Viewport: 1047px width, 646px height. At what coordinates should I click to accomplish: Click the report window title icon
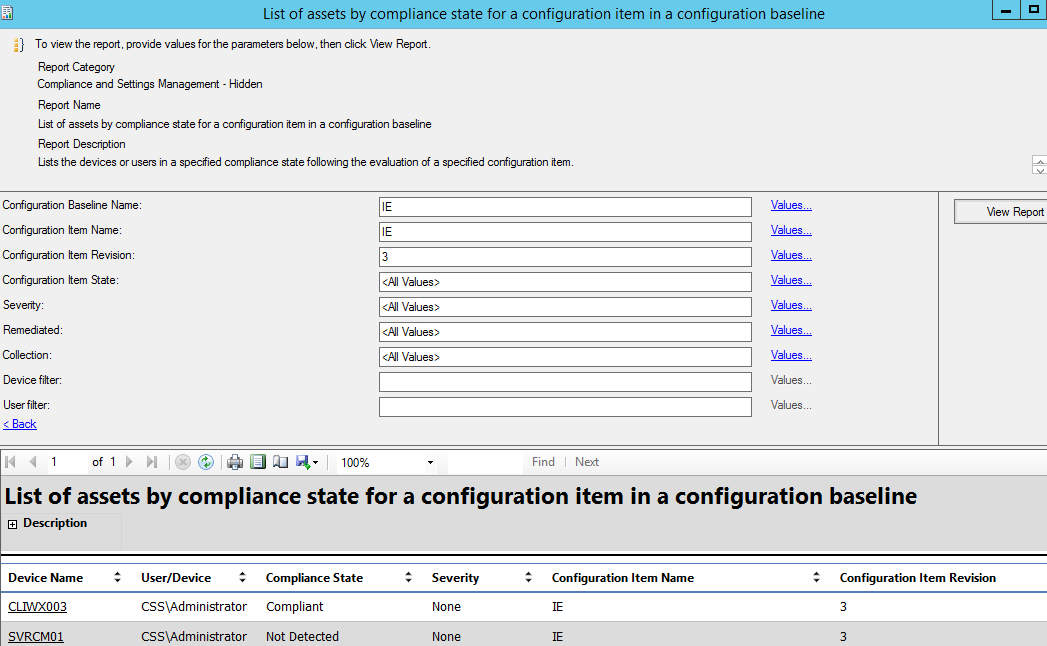pyautogui.click(x=7, y=13)
